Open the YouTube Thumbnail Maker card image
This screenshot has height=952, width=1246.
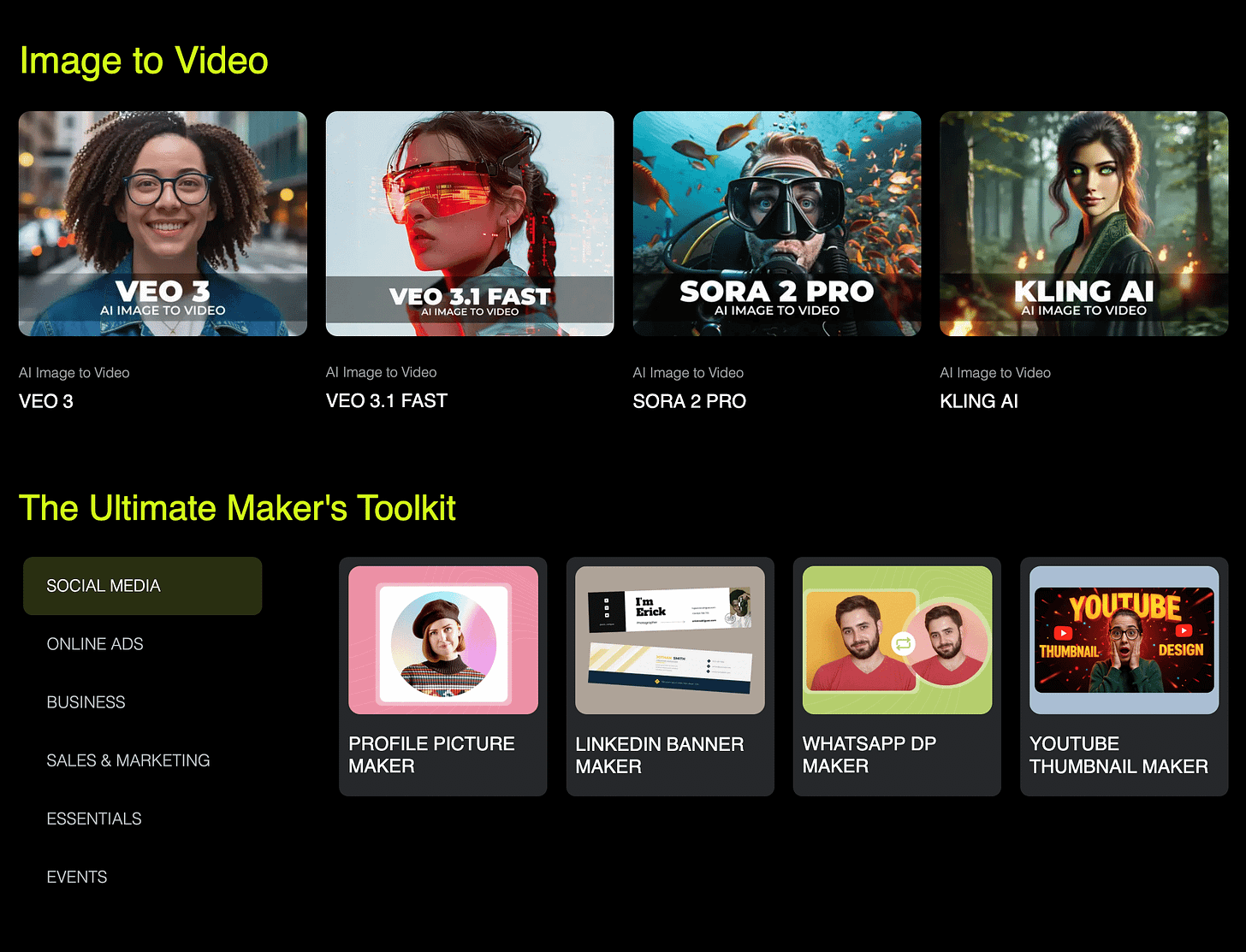click(x=1124, y=640)
